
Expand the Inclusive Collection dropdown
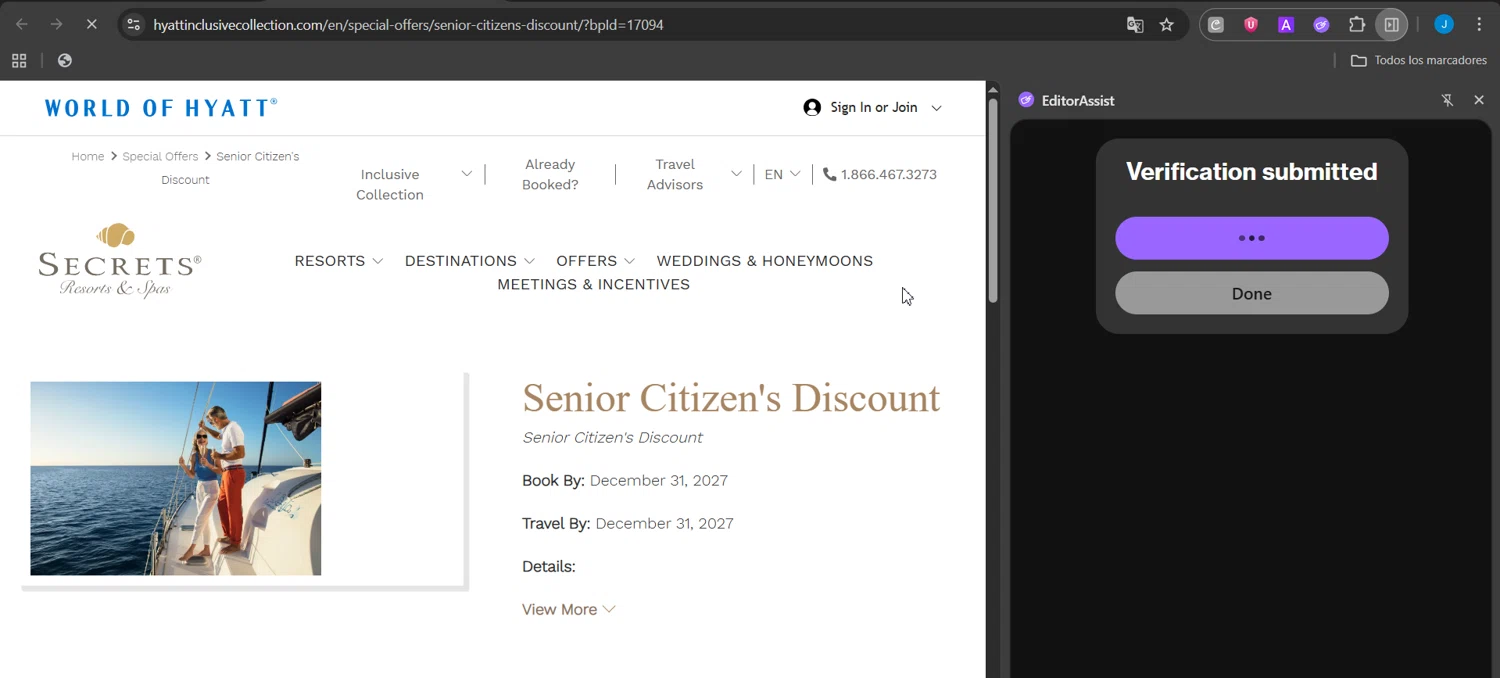(466, 174)
